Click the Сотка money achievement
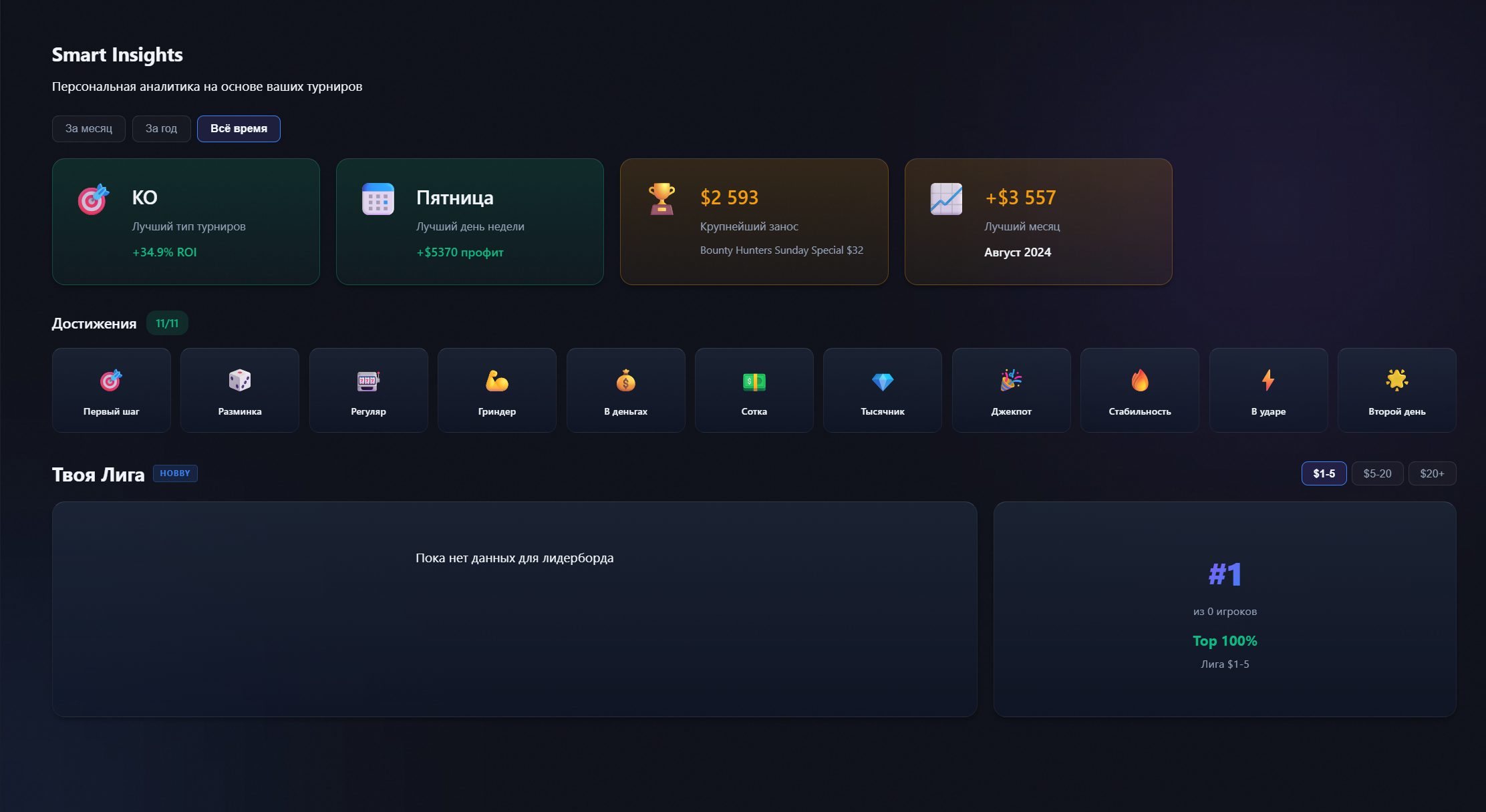The image size is (1486, 812). click(754, 390)
